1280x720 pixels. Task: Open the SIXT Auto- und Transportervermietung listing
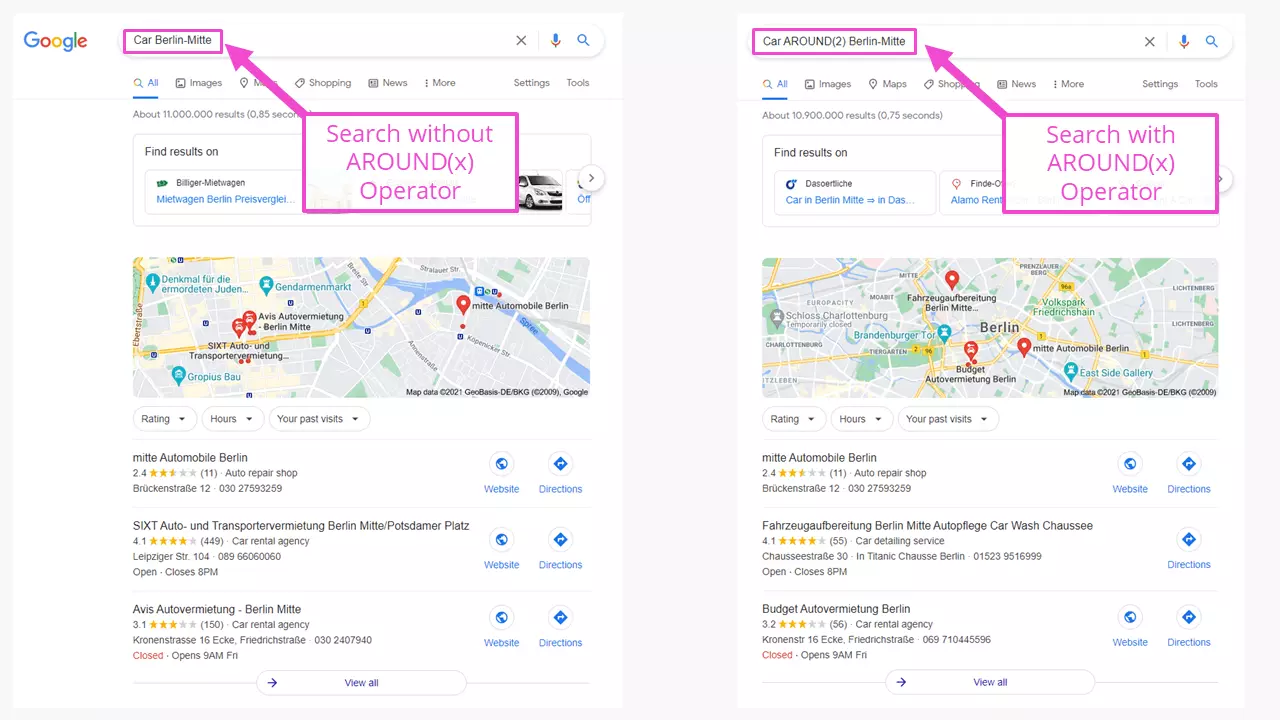point(301,526)
